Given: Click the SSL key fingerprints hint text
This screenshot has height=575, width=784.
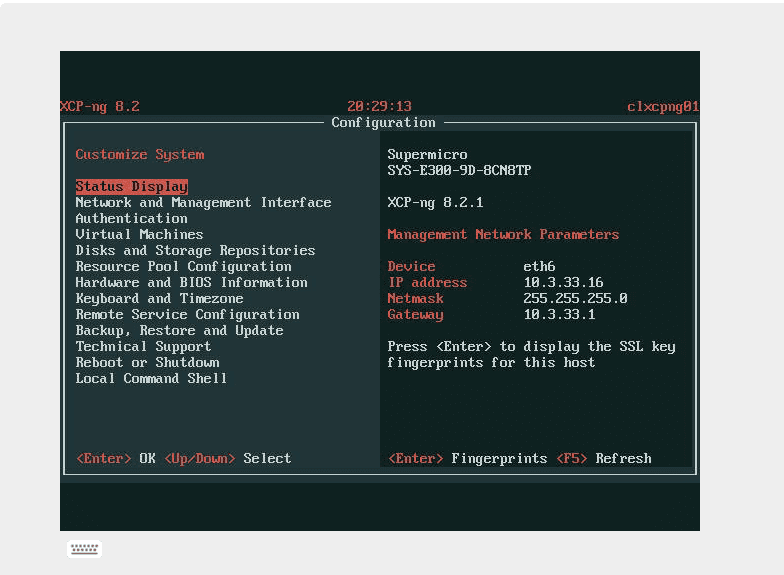Looking at the screenshot, I should [x=532, y=354].
